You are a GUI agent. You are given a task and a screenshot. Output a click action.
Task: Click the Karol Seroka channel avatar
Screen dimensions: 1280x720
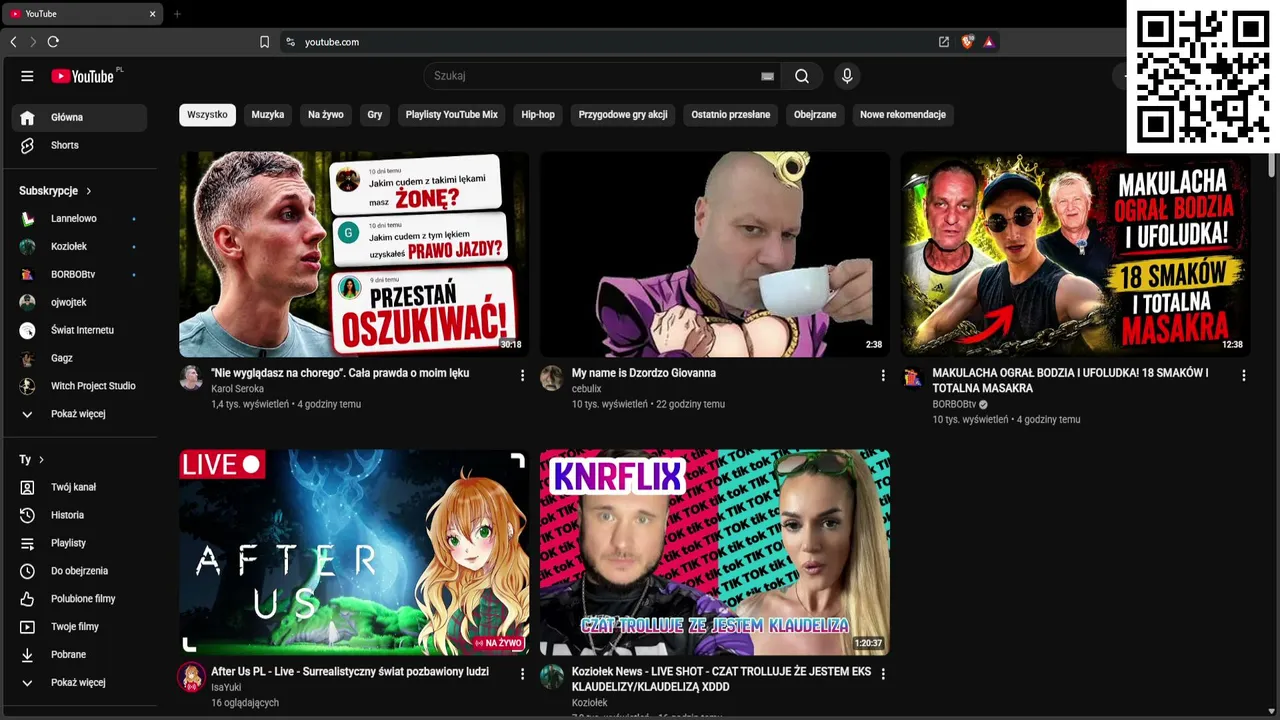pyautogui.click(x=191, y=378)
